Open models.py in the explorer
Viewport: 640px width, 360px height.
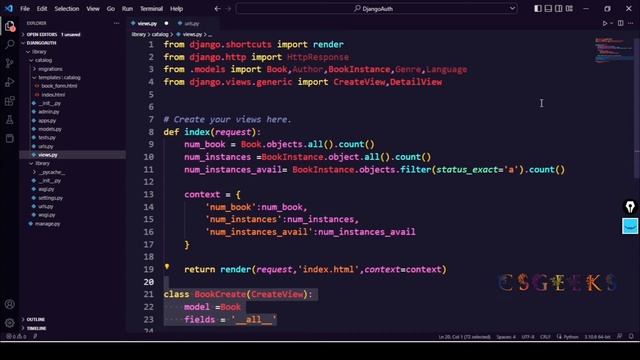[50, 129]
